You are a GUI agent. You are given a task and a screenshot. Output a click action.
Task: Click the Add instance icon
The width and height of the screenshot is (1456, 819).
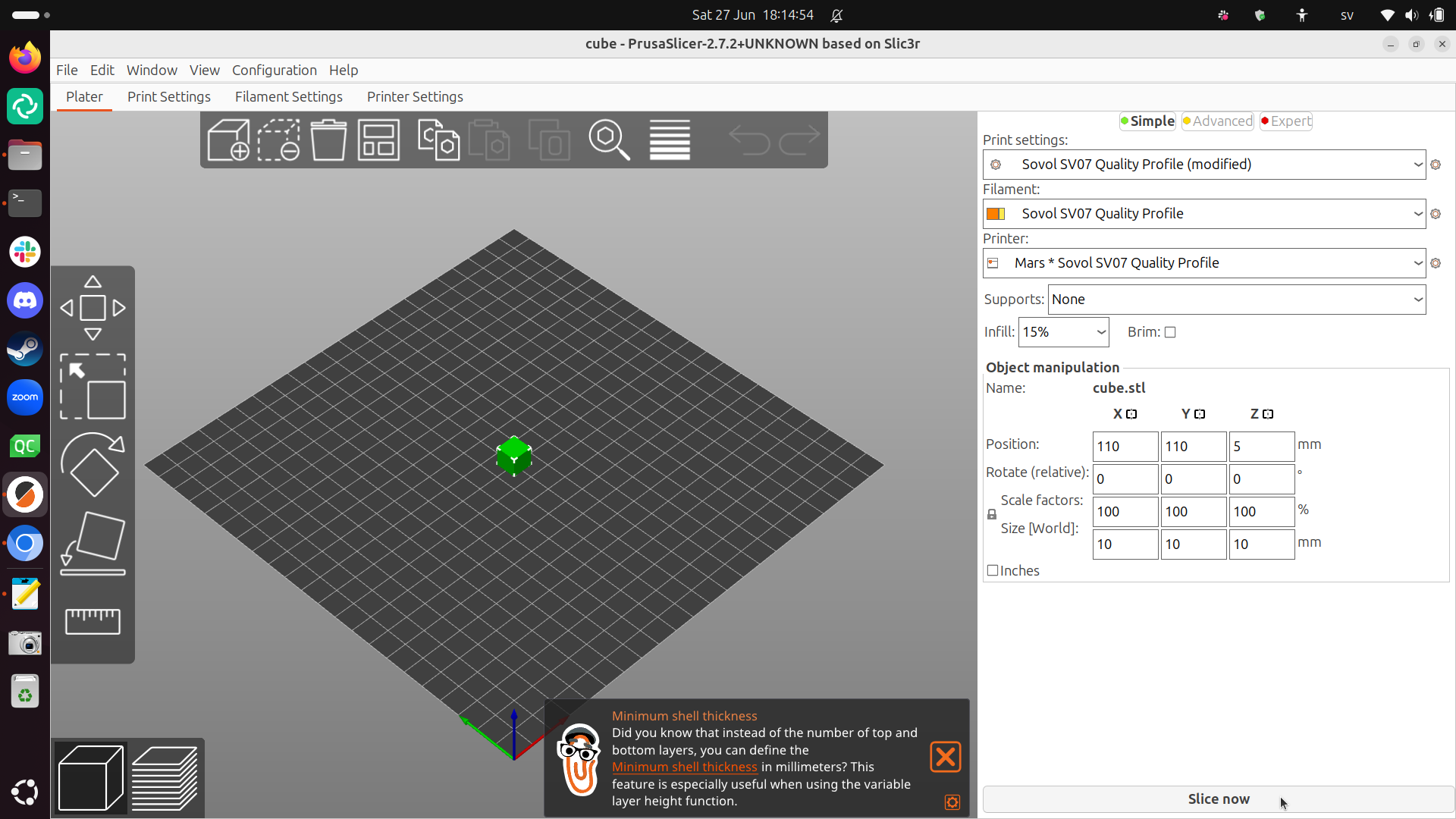coord(549,140)
